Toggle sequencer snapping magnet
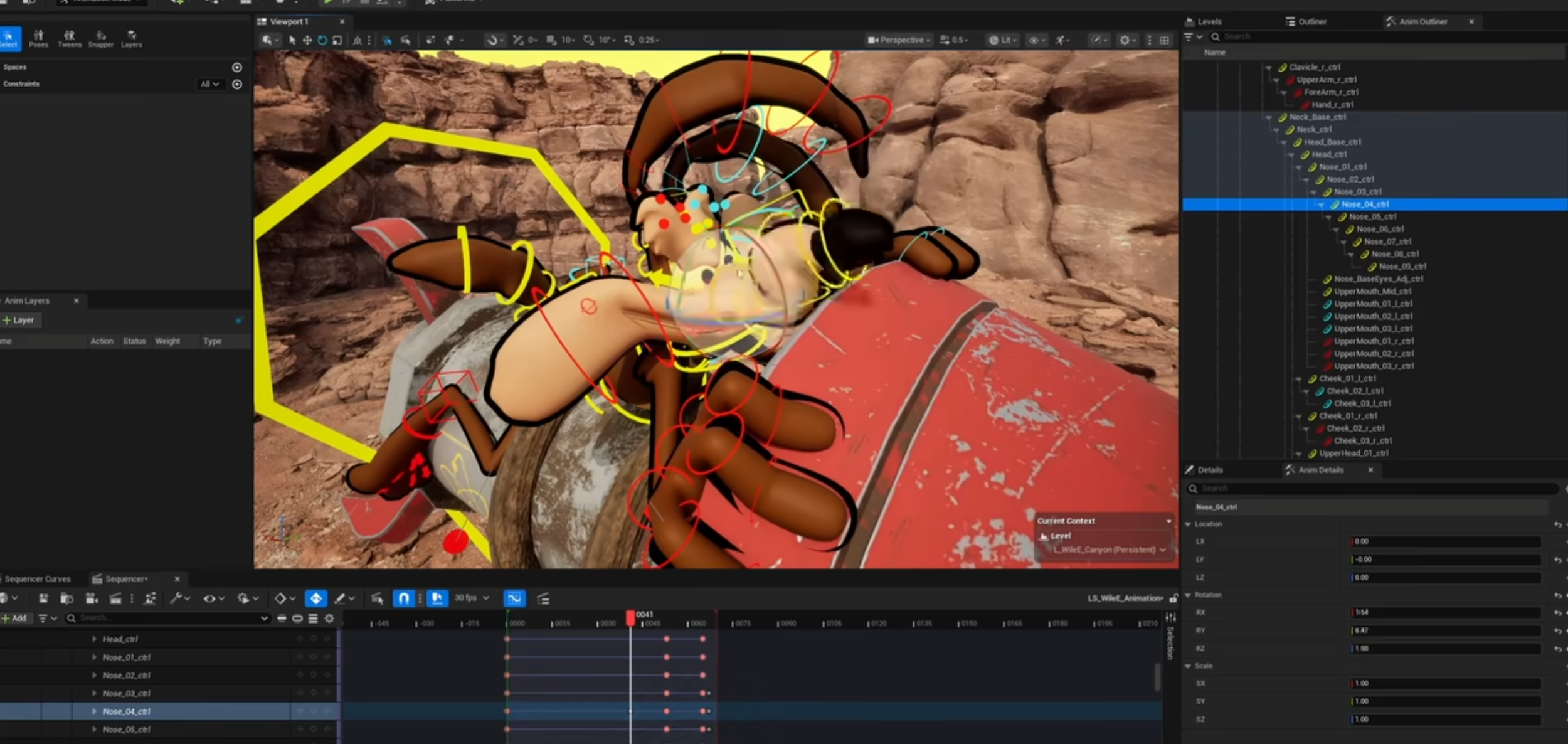The width and height of the screenshot is (1568, 744). click(404, 598)
